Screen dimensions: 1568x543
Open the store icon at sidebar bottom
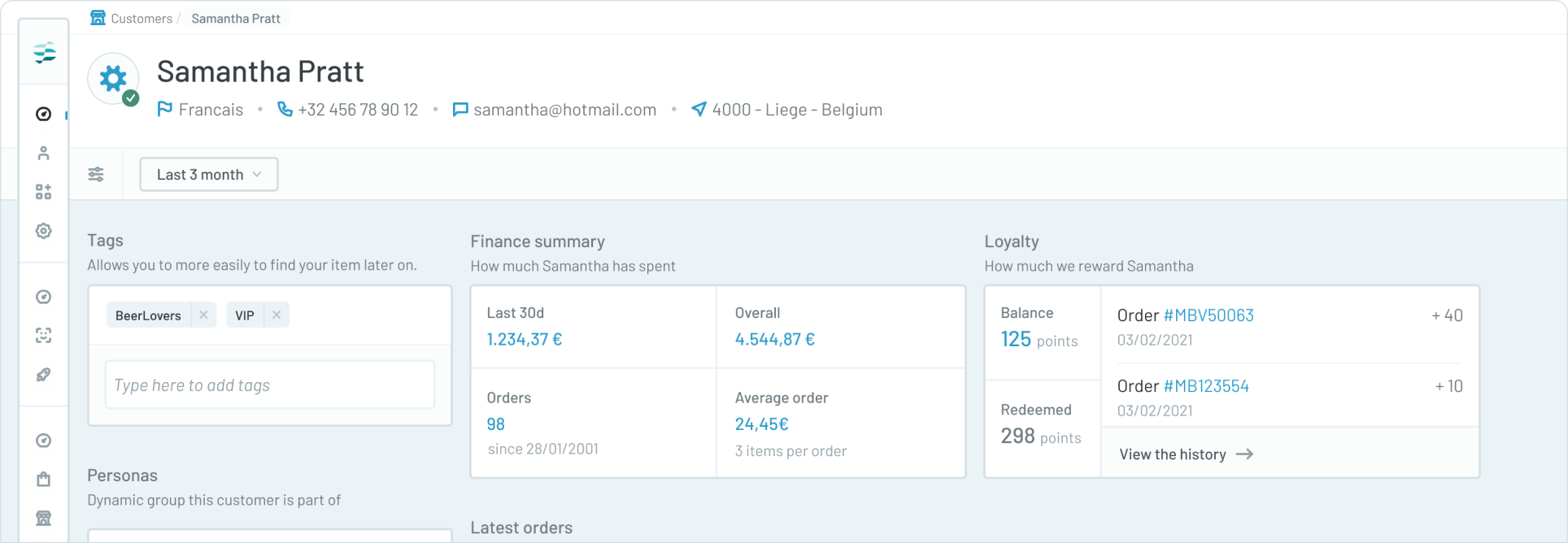coord(44,518)
